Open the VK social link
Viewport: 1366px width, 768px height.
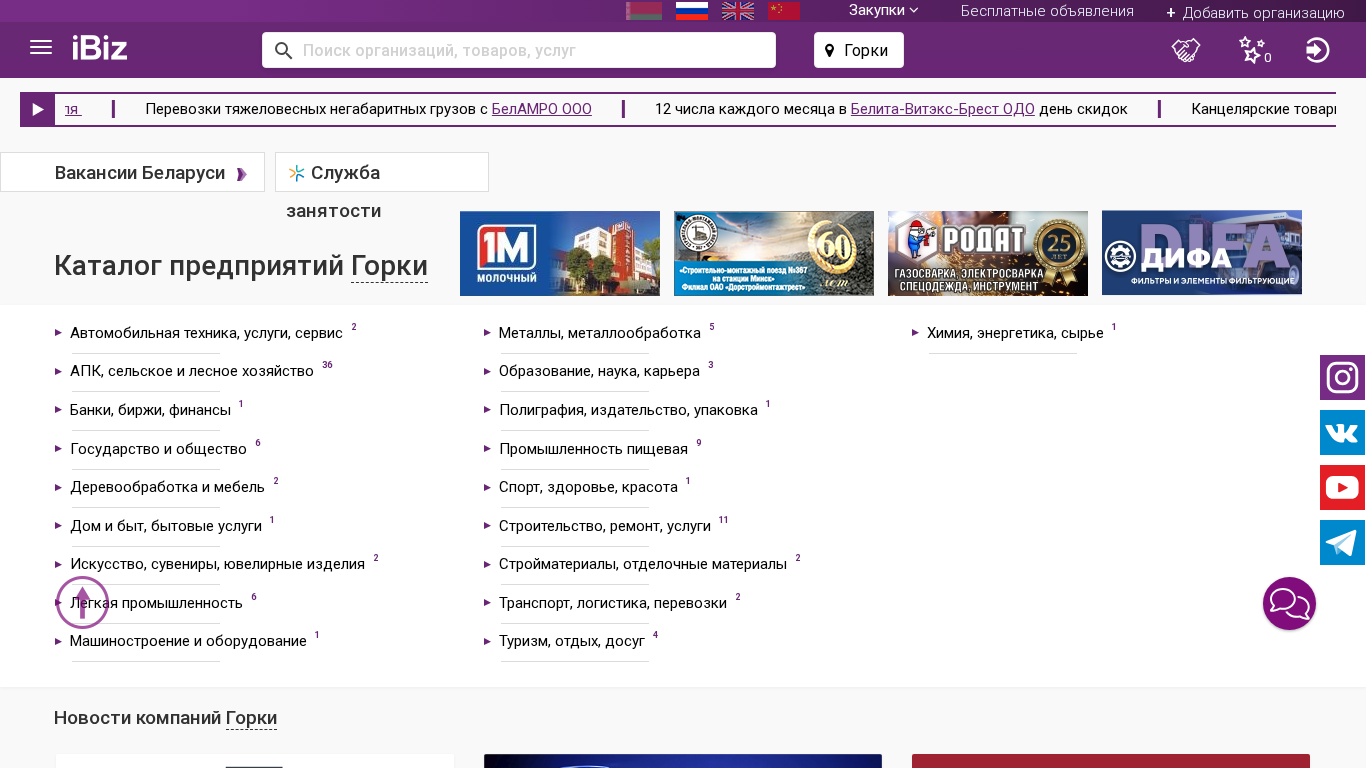click(1342, 433)
